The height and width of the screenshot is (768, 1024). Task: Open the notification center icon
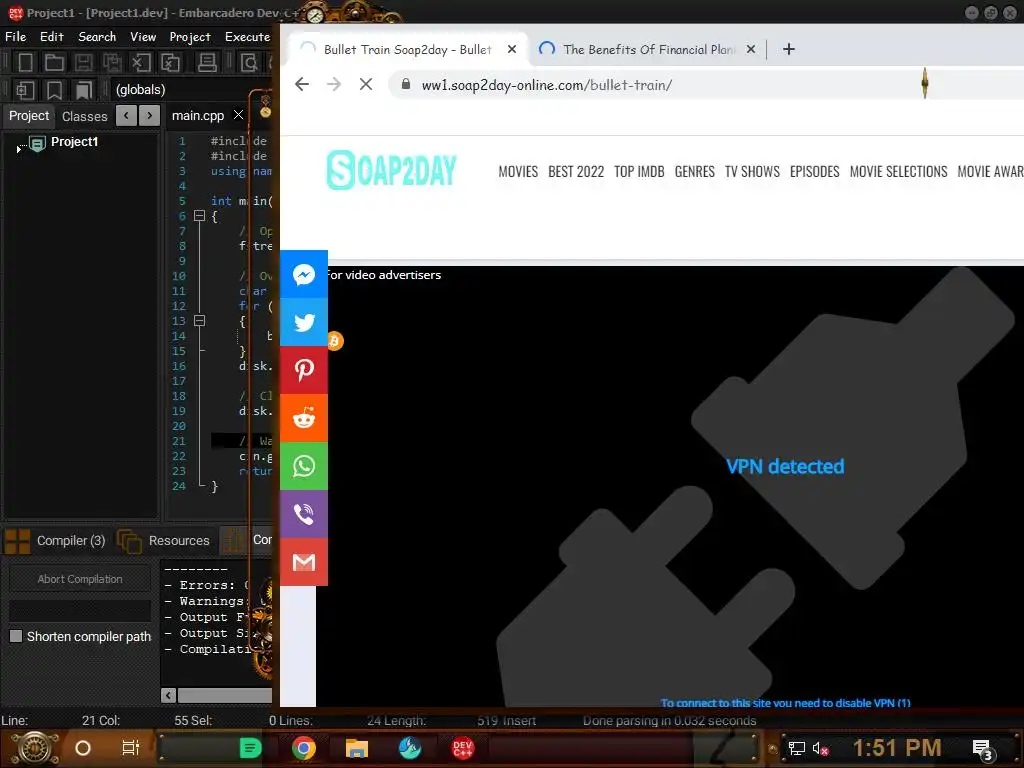coord(982,749)
